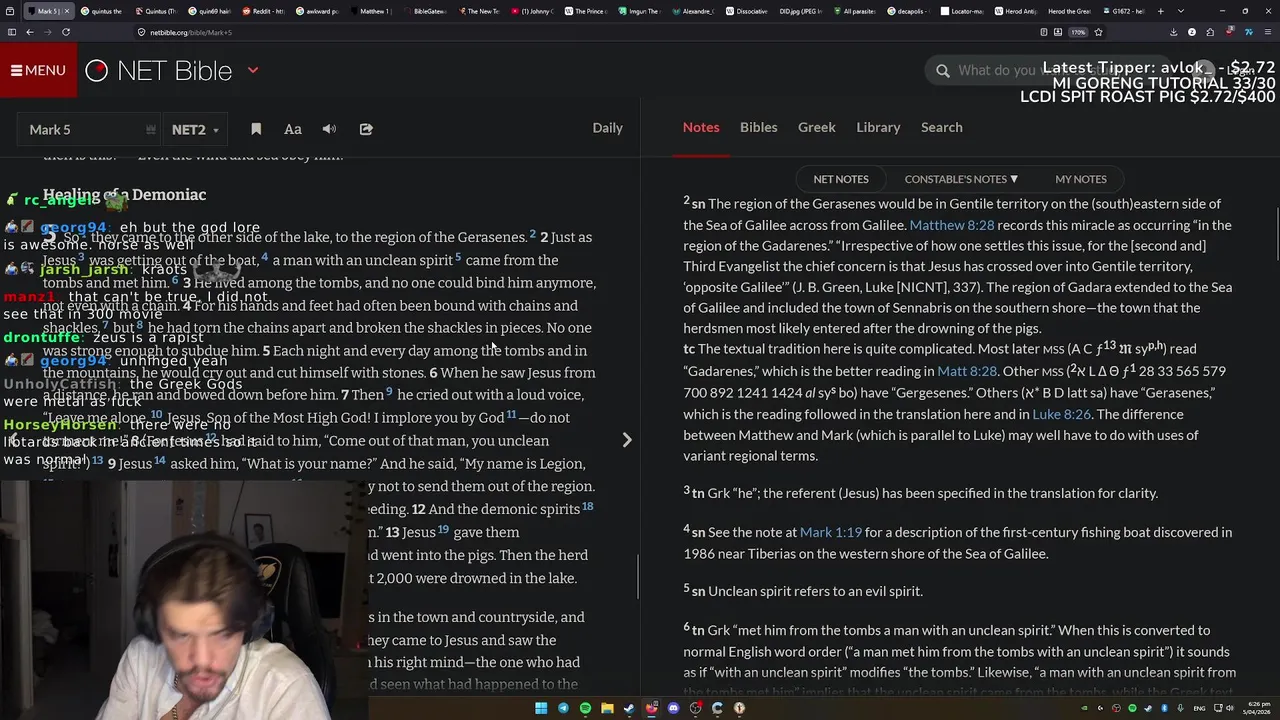Click footnote 19 after verse 13 'Jesus'

tap(443, 529)
